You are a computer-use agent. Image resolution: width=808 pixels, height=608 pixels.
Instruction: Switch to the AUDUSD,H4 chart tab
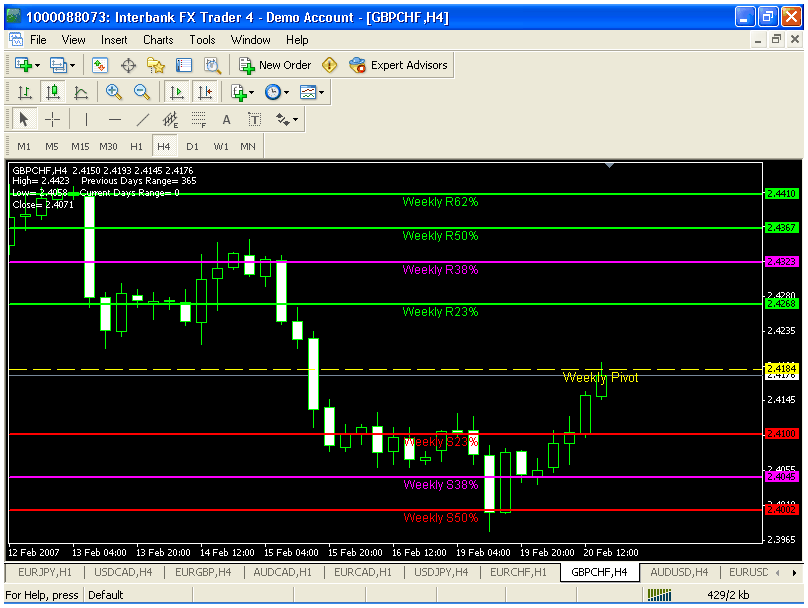point(680,572)
